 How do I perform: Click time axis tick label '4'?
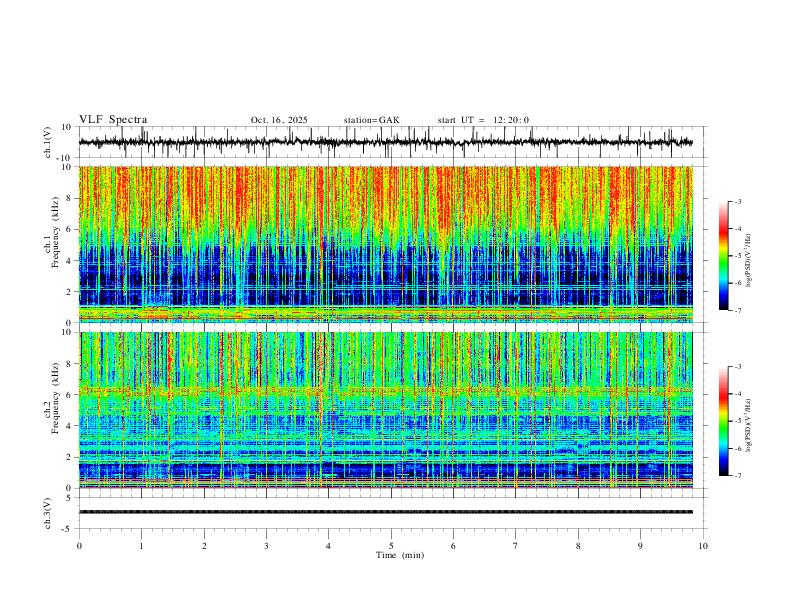[x=328, y=546]
